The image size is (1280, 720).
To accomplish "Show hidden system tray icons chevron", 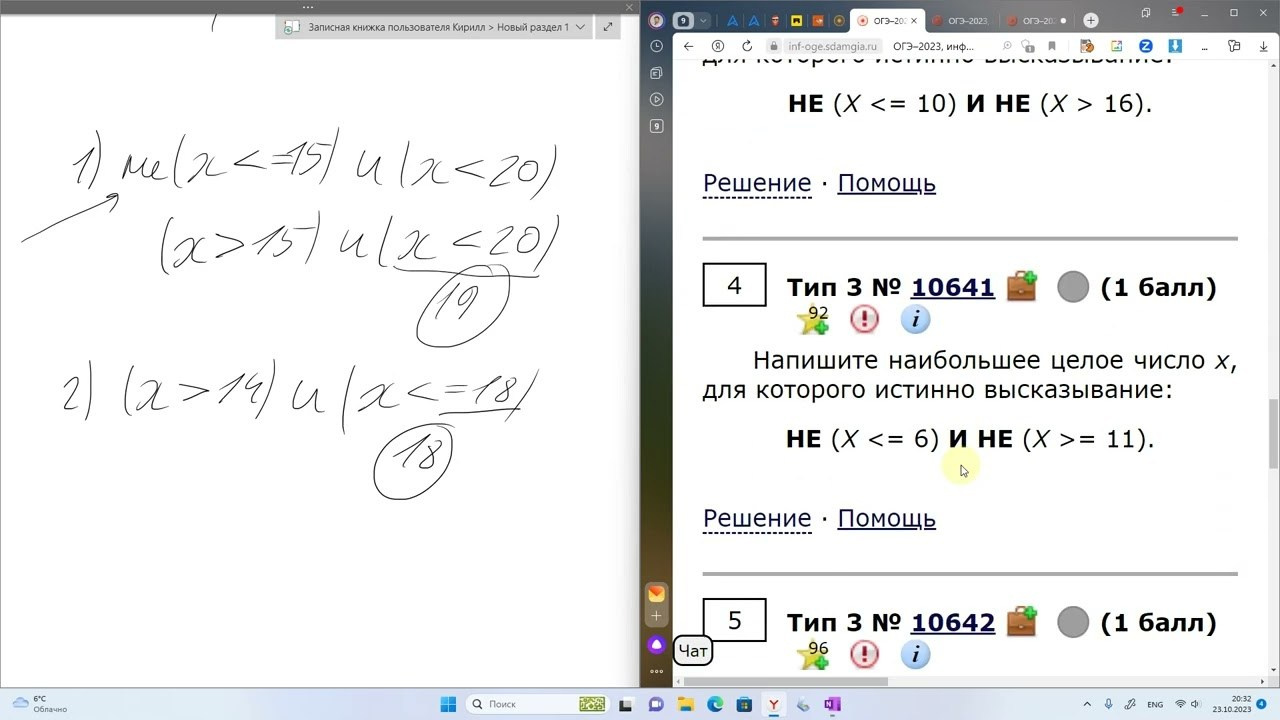I will [1086, 704].
